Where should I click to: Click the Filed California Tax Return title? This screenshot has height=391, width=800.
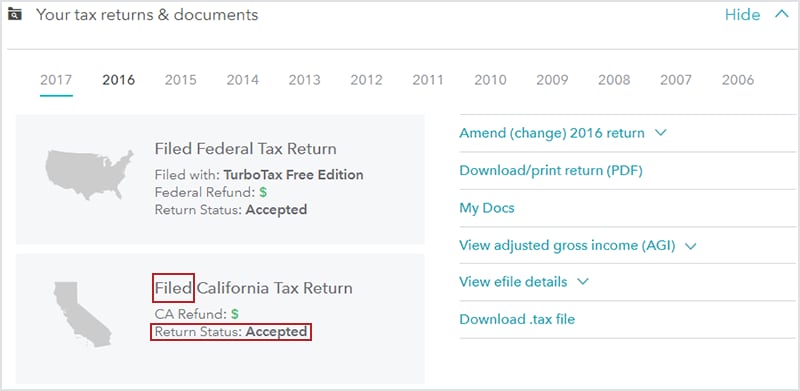click(x=254, y=288)
